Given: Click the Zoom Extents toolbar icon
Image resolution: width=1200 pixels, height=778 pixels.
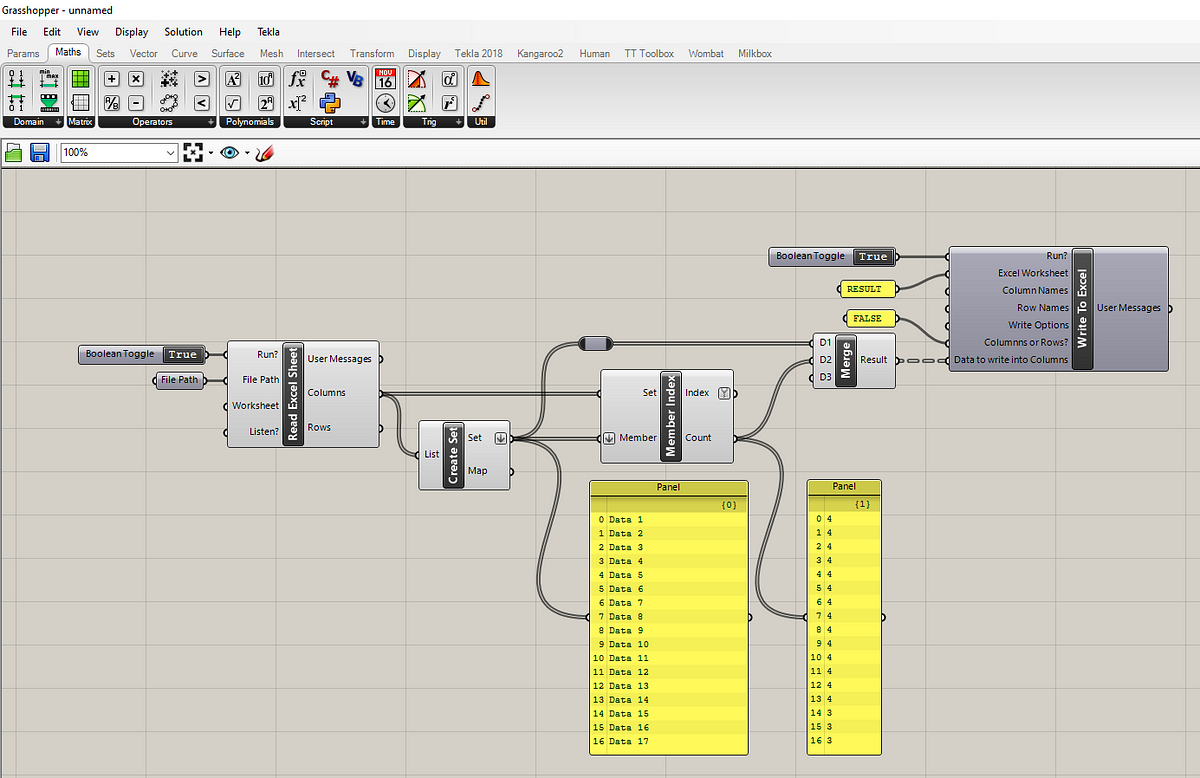Looking at the screenshot, I should click(x=193, y=152).
